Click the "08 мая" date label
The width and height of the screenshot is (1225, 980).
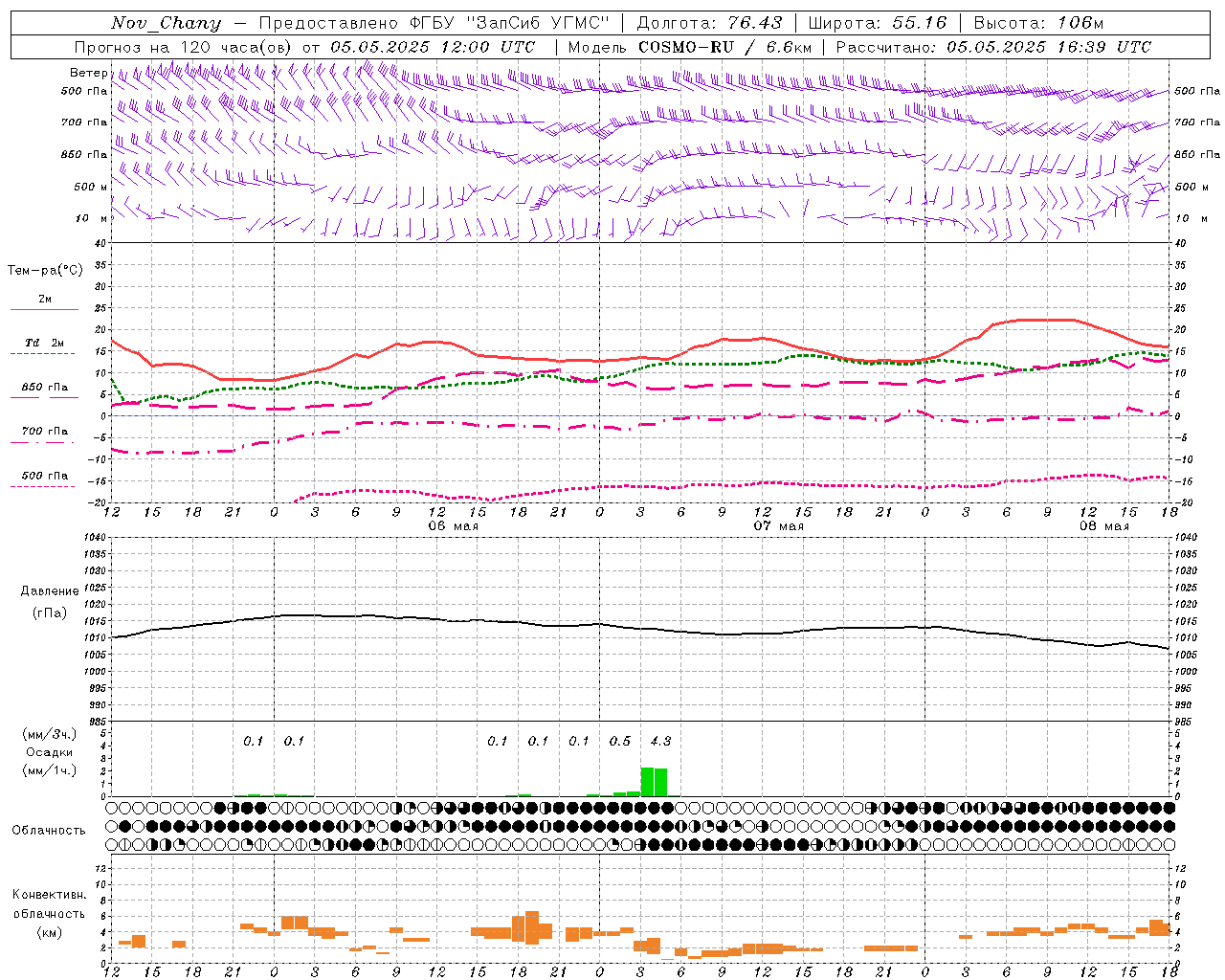tap(1104, 526)
